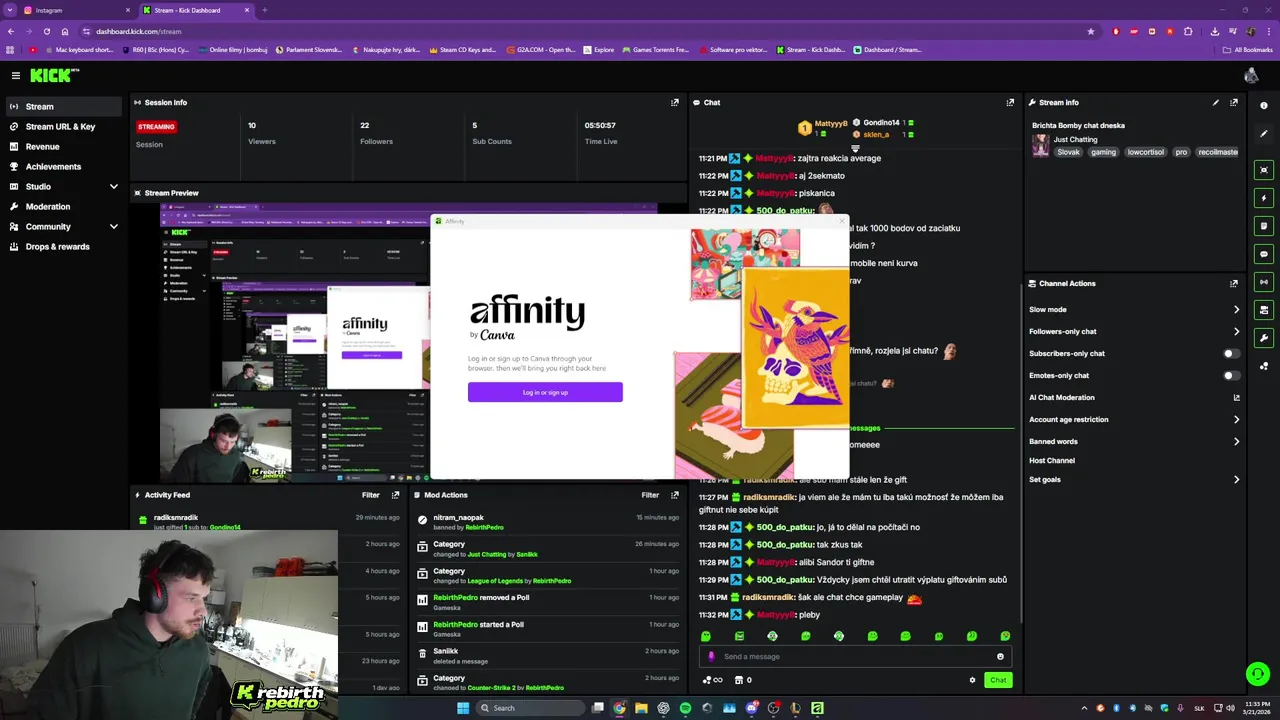1280x720 pixels.
Task: Edit the stream info with the pencil icon
Action: pyautogui.click(x=1216, y=102)
